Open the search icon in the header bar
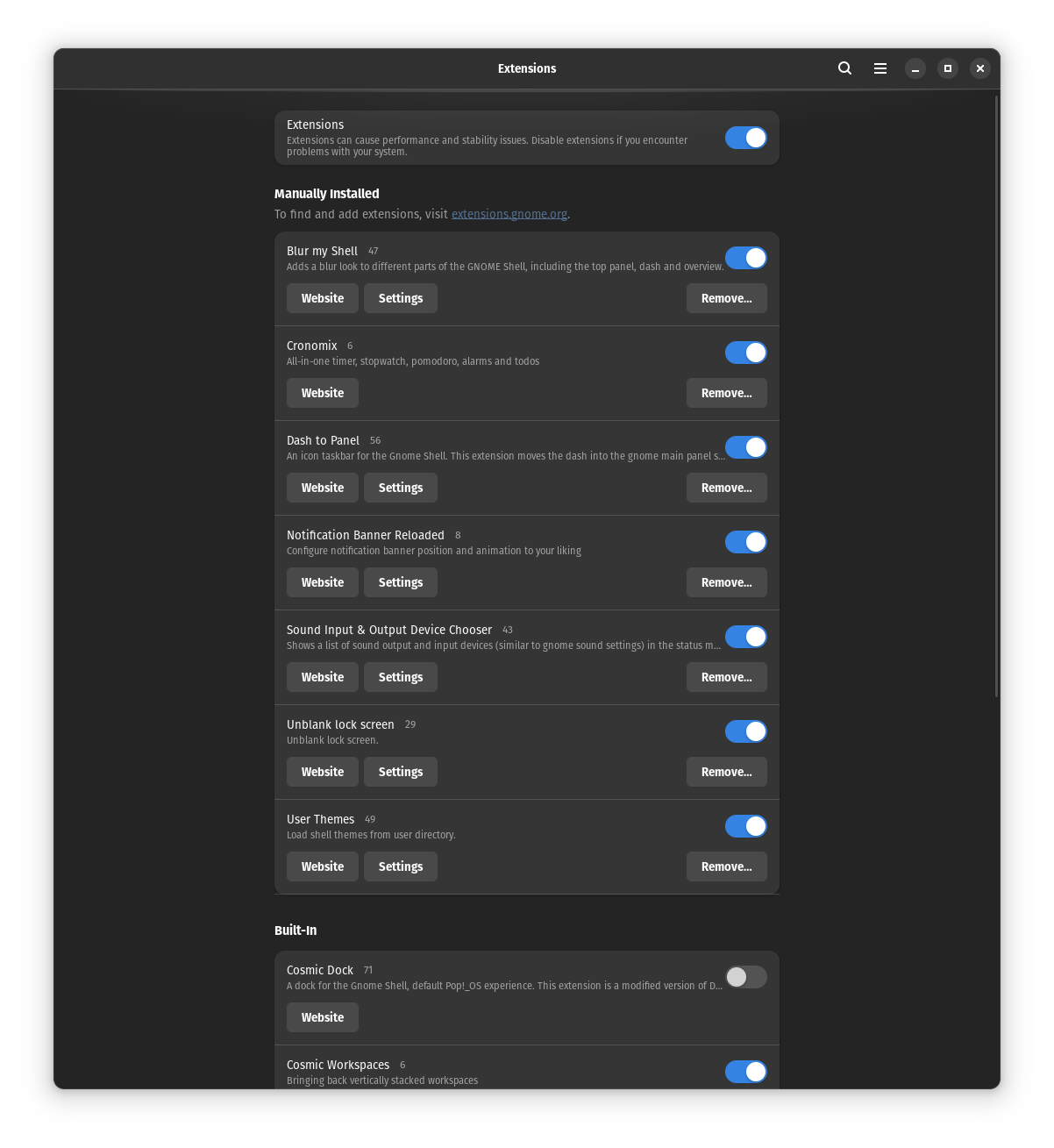The width and height of the screenshot is (1054, 1148). (x=844, y=68)
